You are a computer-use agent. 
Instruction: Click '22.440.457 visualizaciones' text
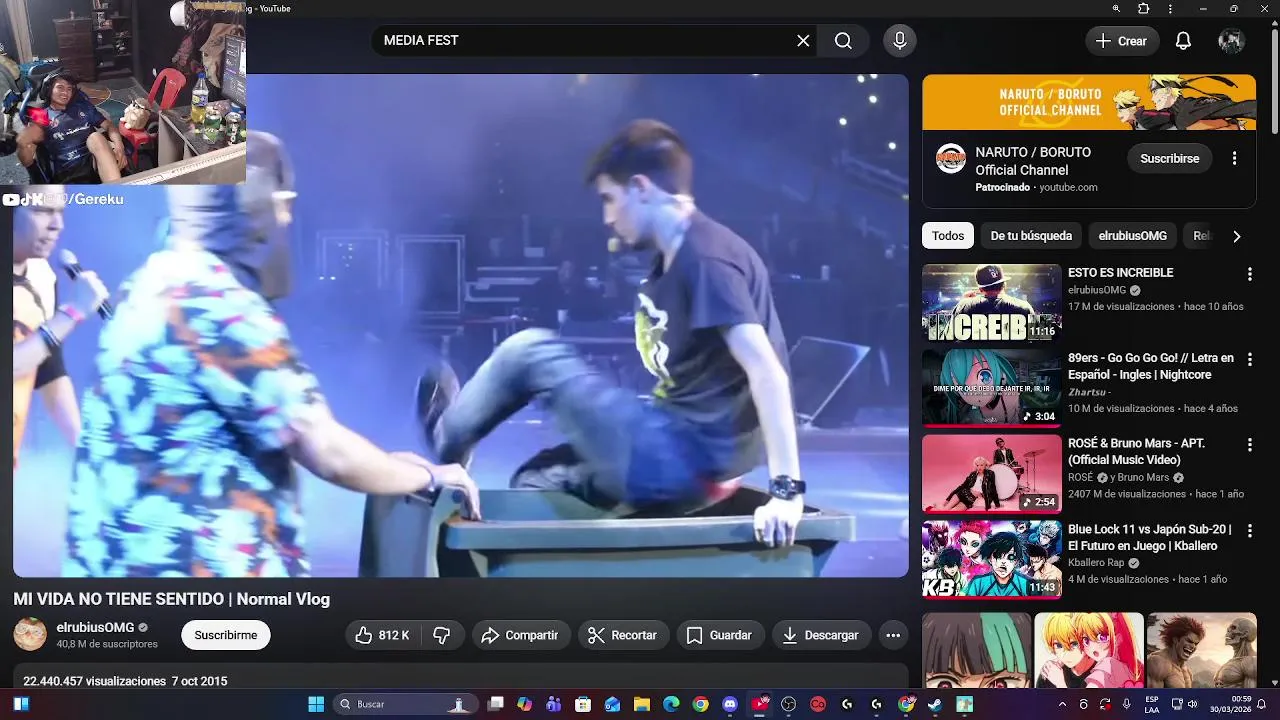click(x=94, y=681)
